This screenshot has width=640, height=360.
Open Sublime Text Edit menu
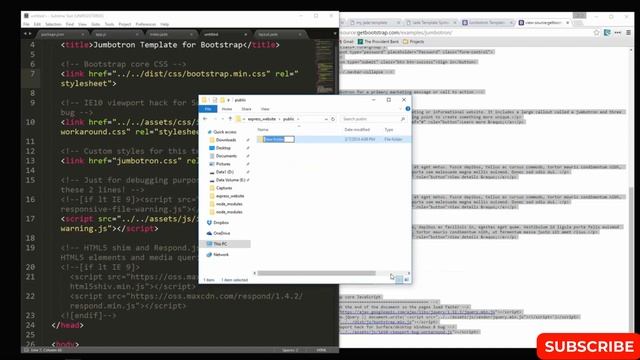(37, 24)
